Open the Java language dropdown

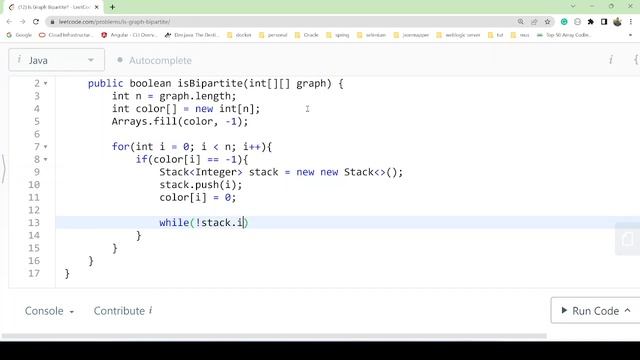[56, 60]
